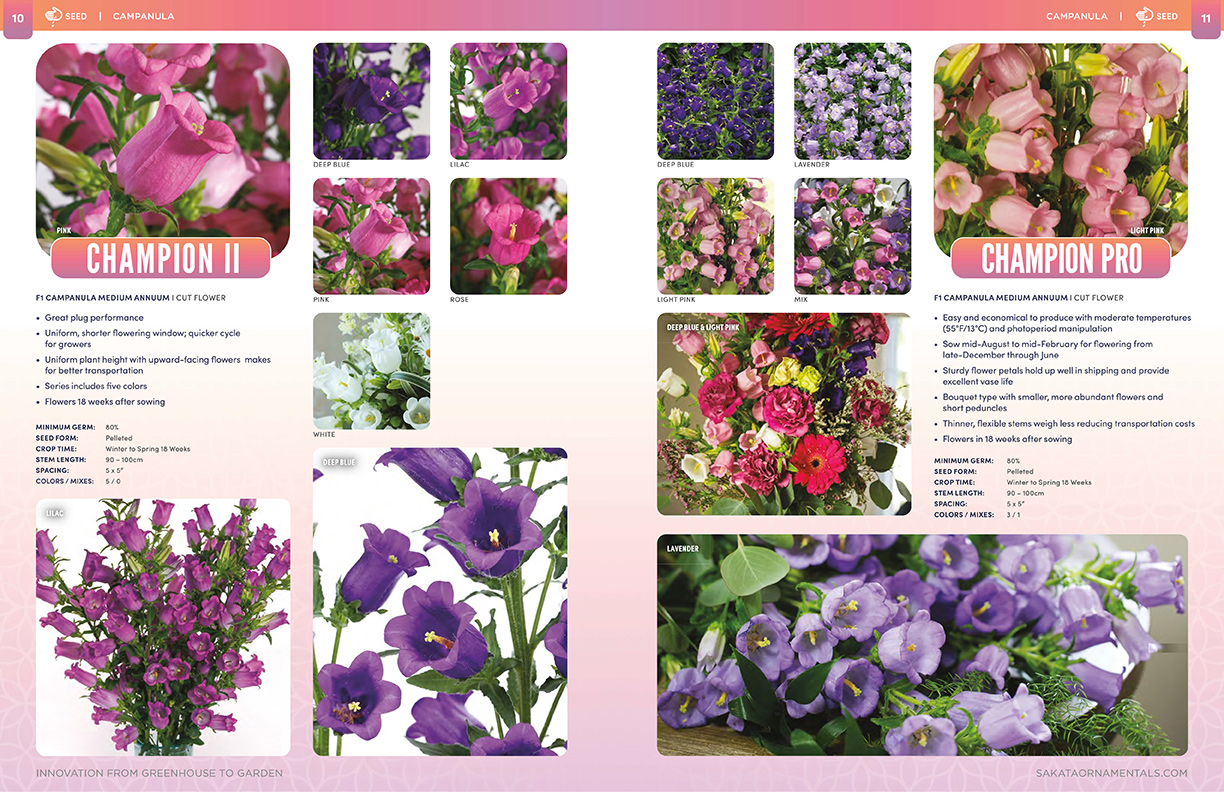The width and height of the screenshot is (1224, 792).
Task: Select the small Lavender thumbnail above Mix
Action: pyautogui.click(x=852, y=101)
